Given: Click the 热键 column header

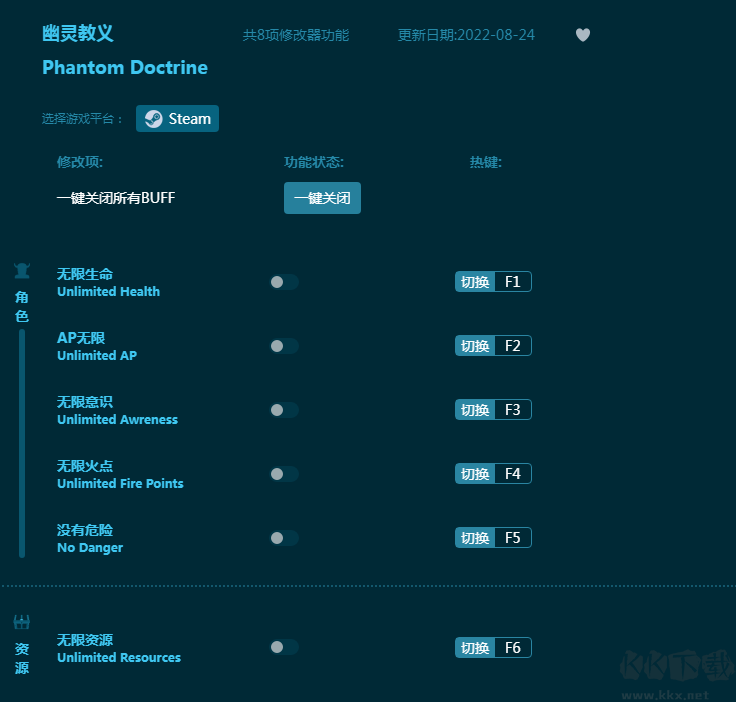Looking at the screenshot, I should 486,162.
